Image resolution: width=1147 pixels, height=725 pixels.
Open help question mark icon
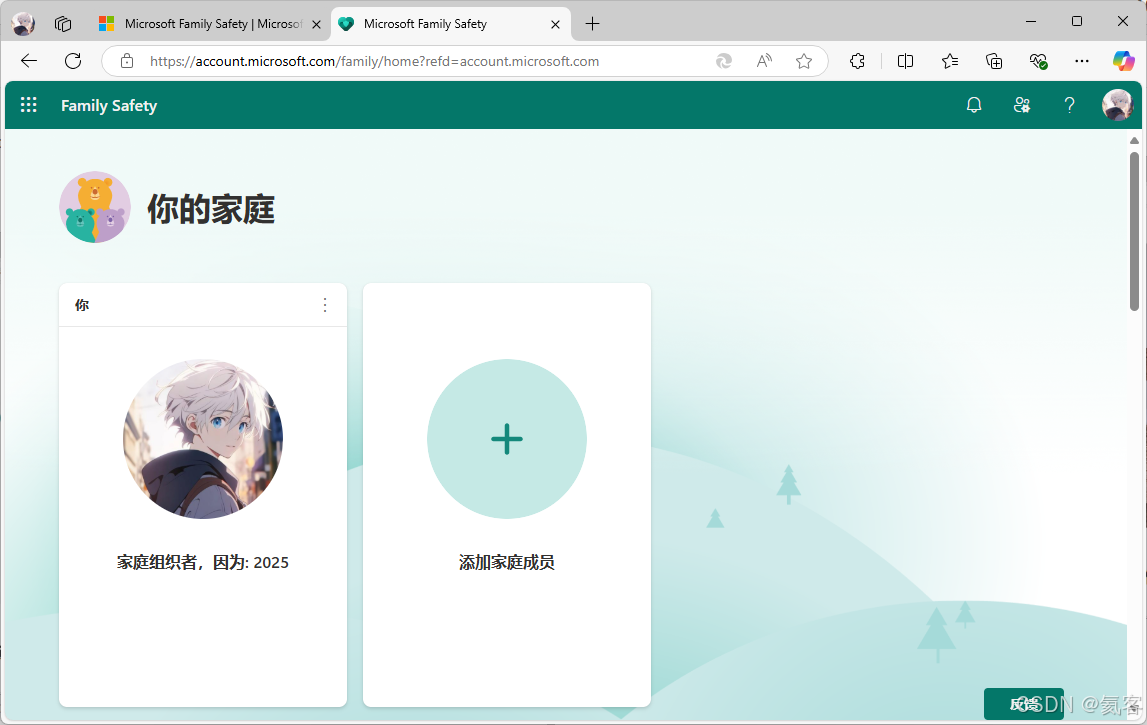pos(1069,105)
